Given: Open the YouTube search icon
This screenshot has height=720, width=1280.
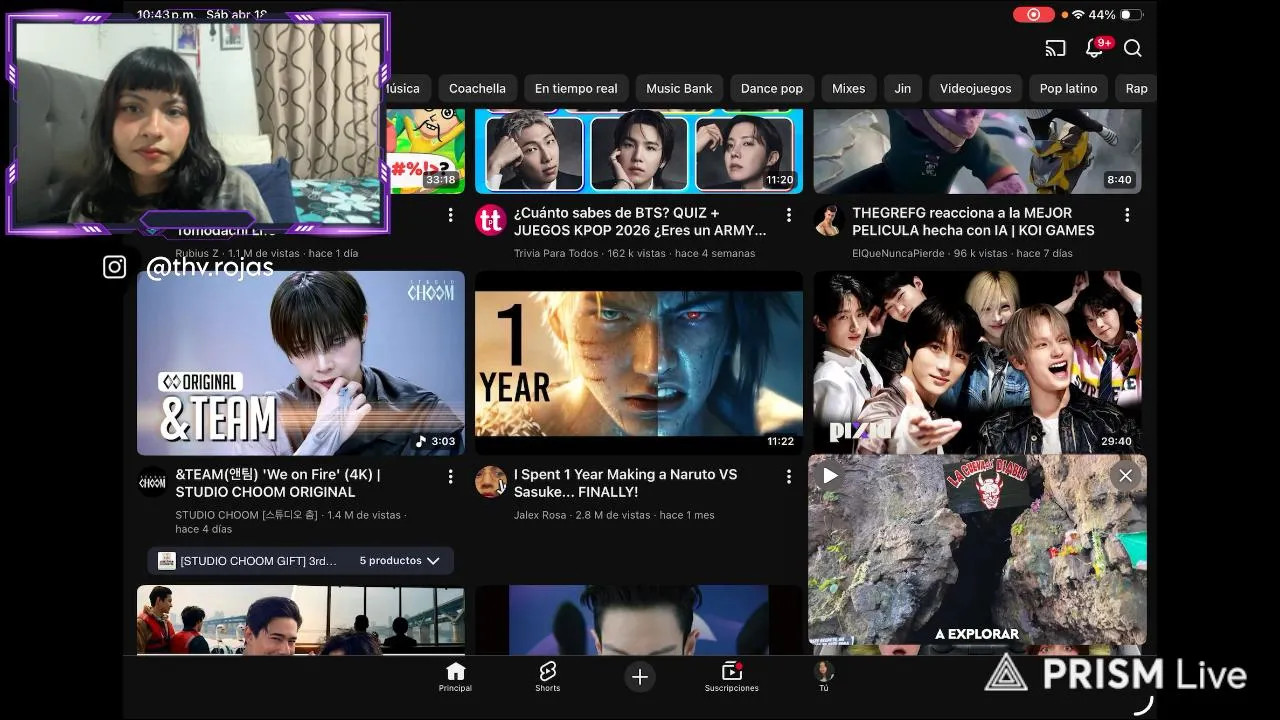Looking at the screenshot, I should (1133, 48).
